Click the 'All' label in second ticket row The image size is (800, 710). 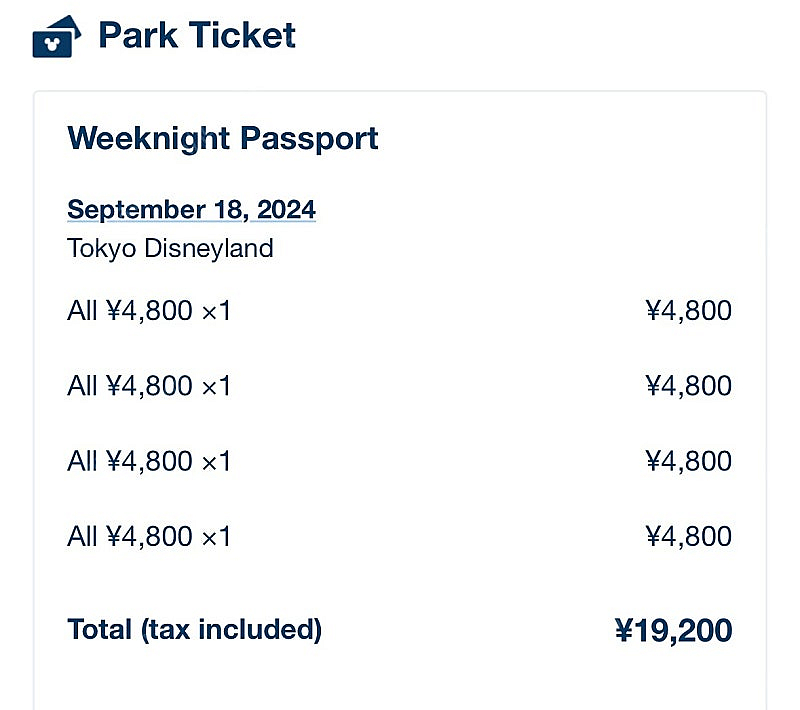tap(82, 386)
